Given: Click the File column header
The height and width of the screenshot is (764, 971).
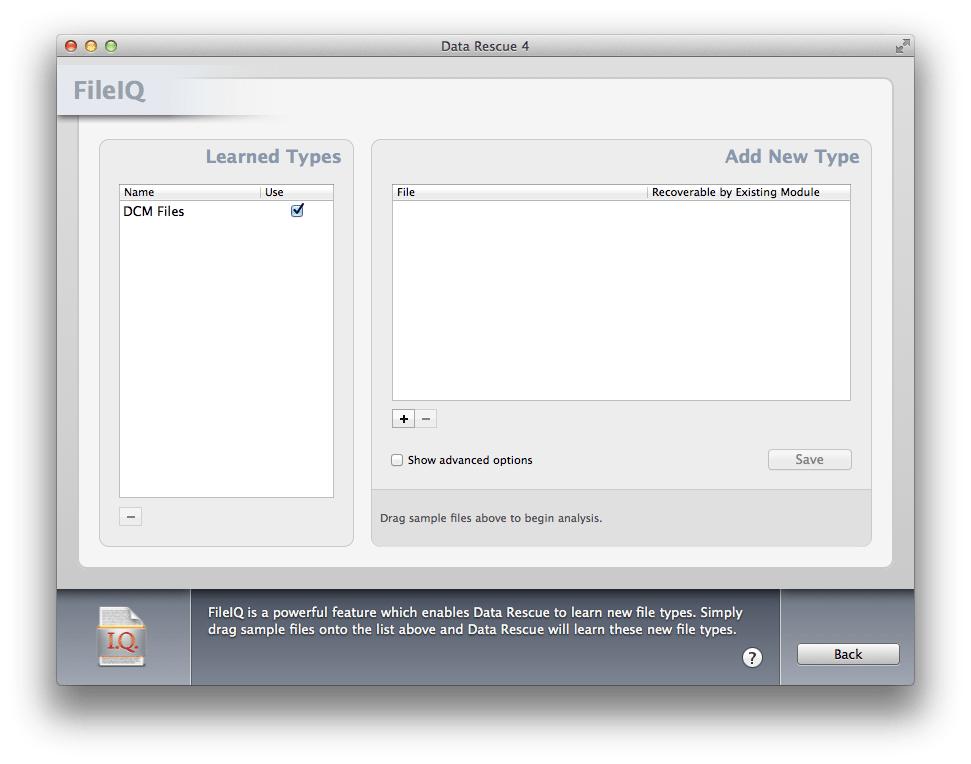Looking at the screenshot, I should coord(405,192).
